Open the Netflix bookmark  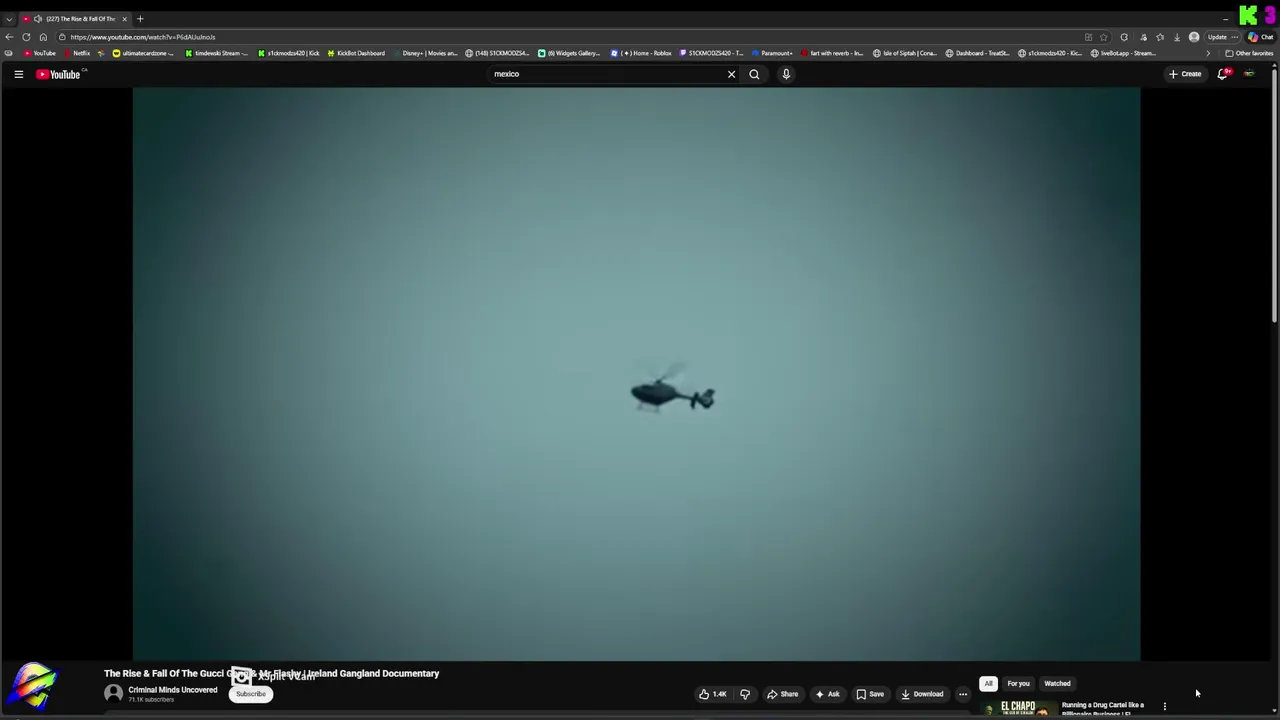(x=76, y=53)
